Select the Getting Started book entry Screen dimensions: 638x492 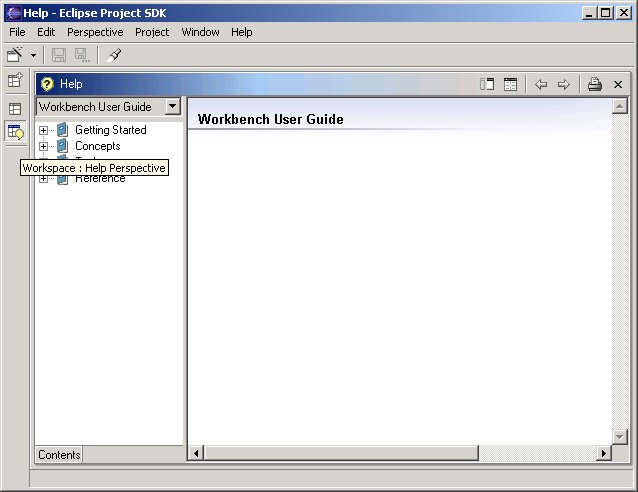pyautogui.click(x=110, y=130)
